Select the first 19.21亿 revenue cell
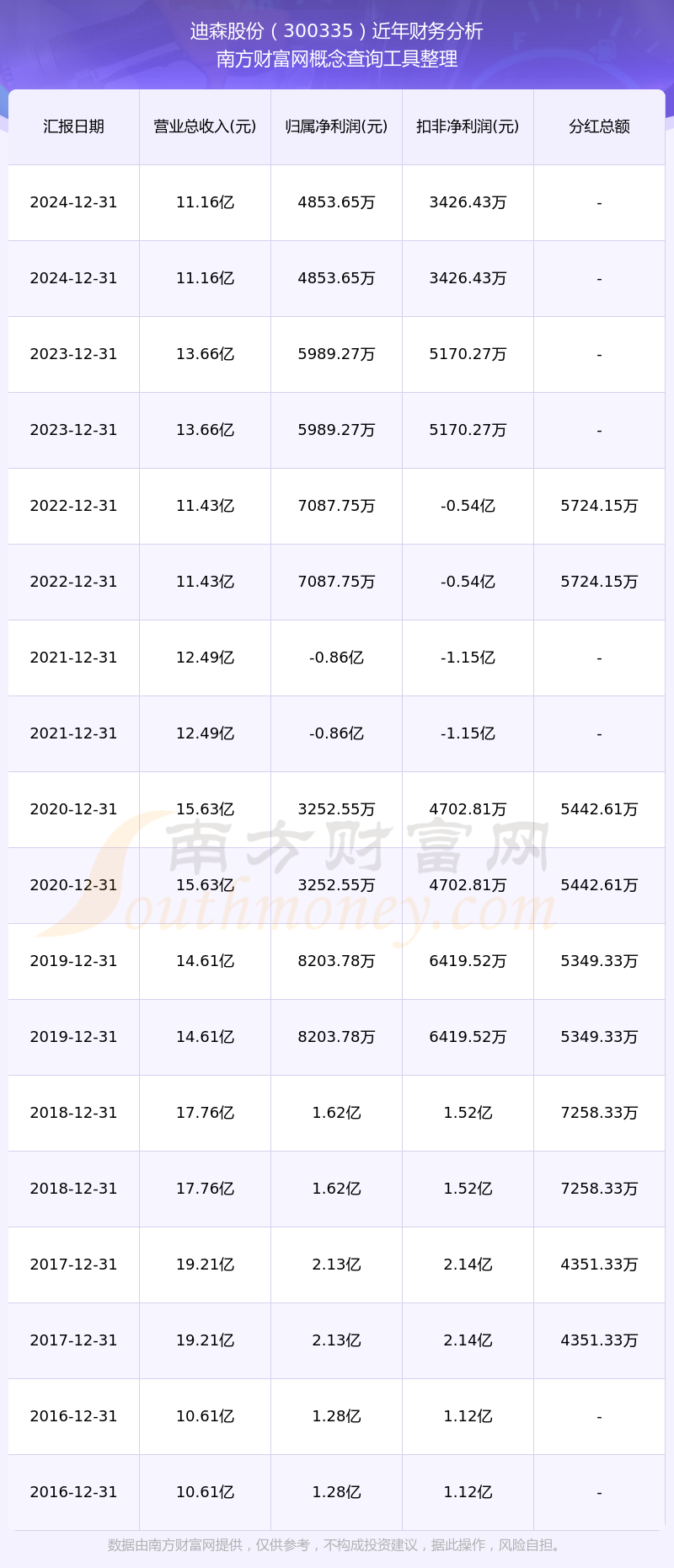 coord(205,1265)
